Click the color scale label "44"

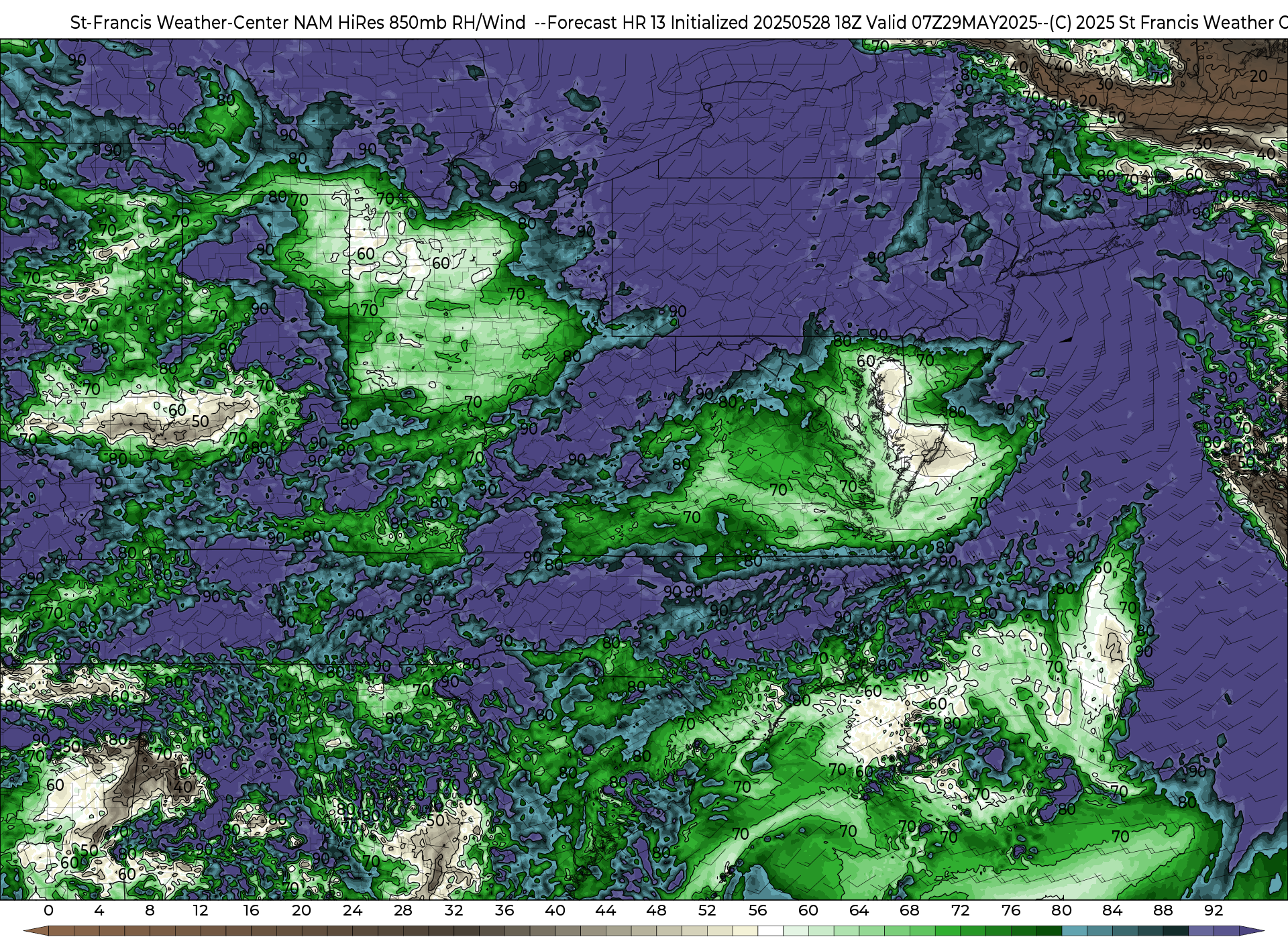(x=606, y=910)
